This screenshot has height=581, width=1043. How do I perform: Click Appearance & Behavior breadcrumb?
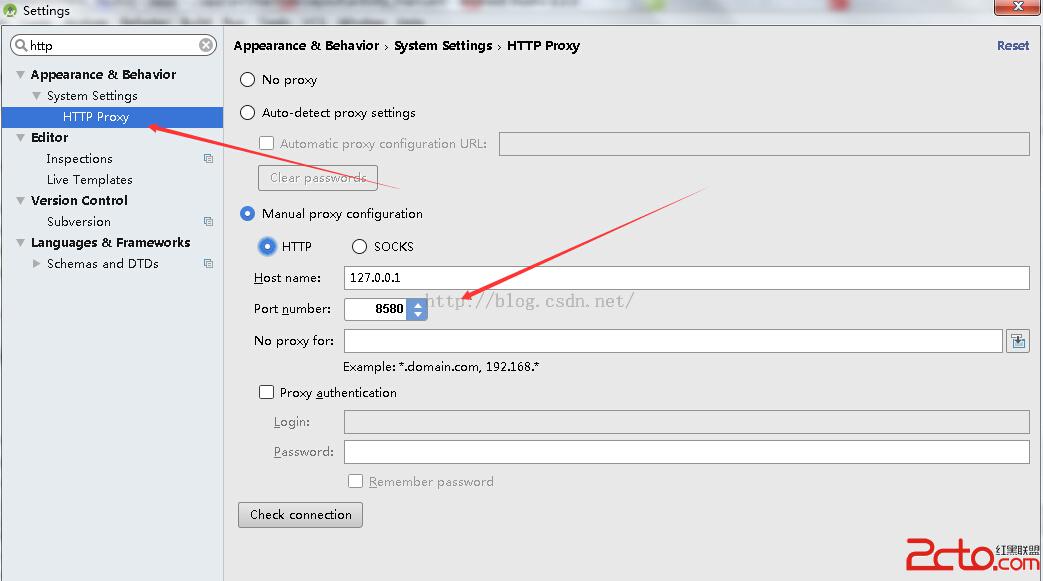point(306,45)
